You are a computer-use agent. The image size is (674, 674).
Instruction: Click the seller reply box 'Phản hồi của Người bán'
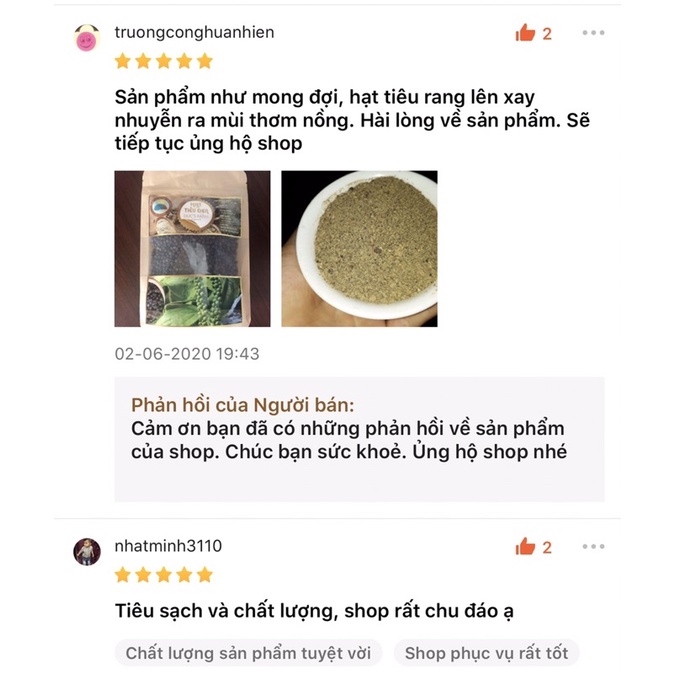pyautogui.click(x=359, y=439)
